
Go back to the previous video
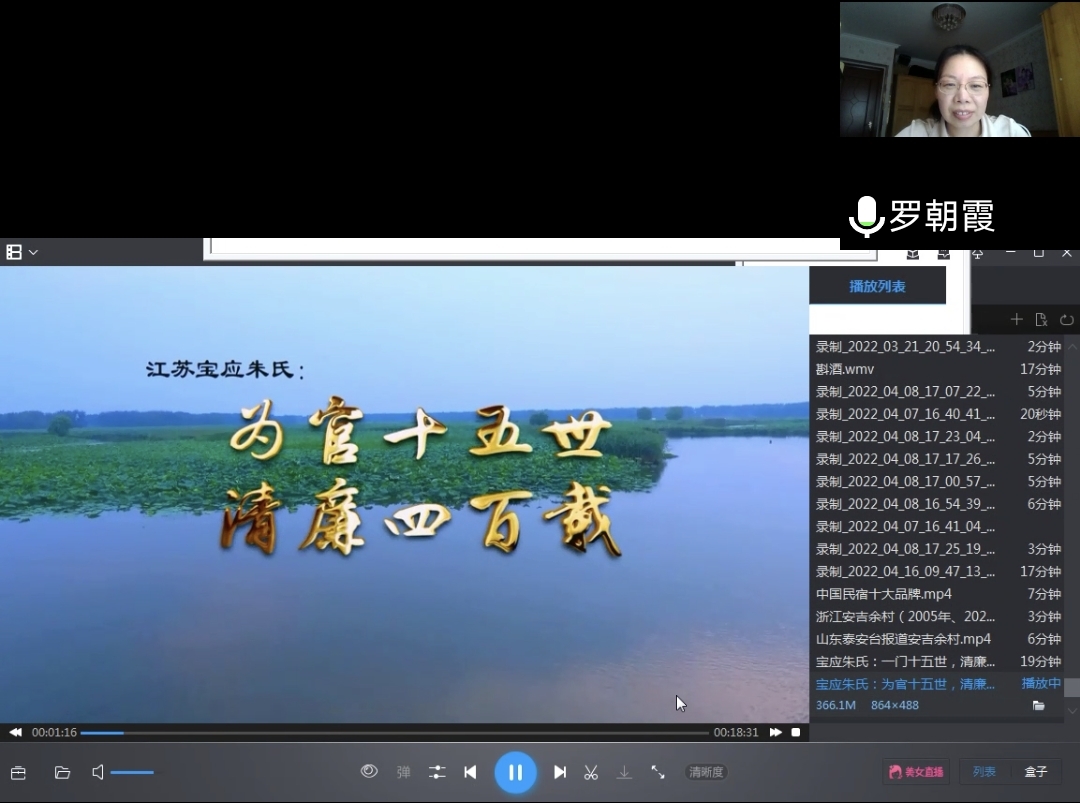click(x=470, y=772)
